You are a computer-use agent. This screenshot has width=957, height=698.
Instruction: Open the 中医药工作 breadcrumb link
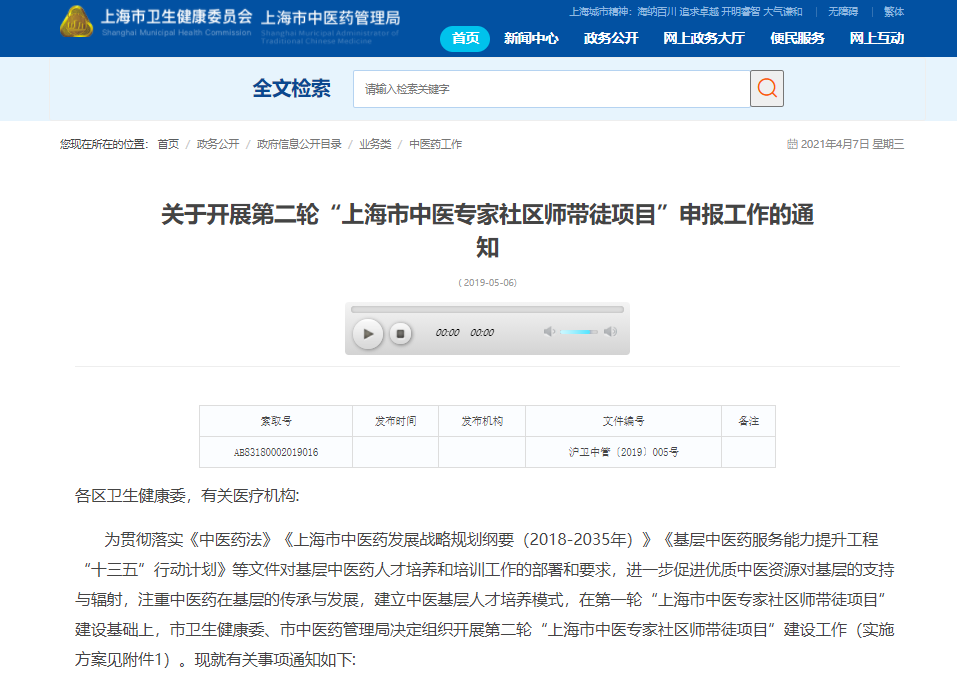(x=435, y=144)
